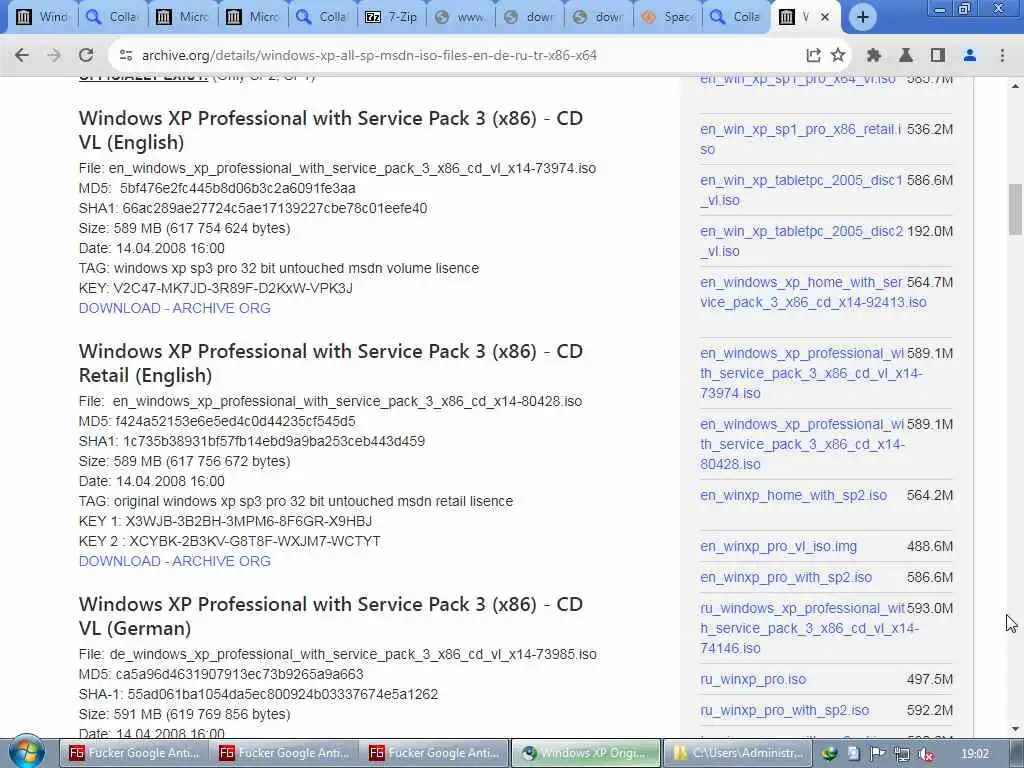
Task: Click 'Size: 591 MB (619 769 856 bytes)' text
Action: [x=185, y=714]
